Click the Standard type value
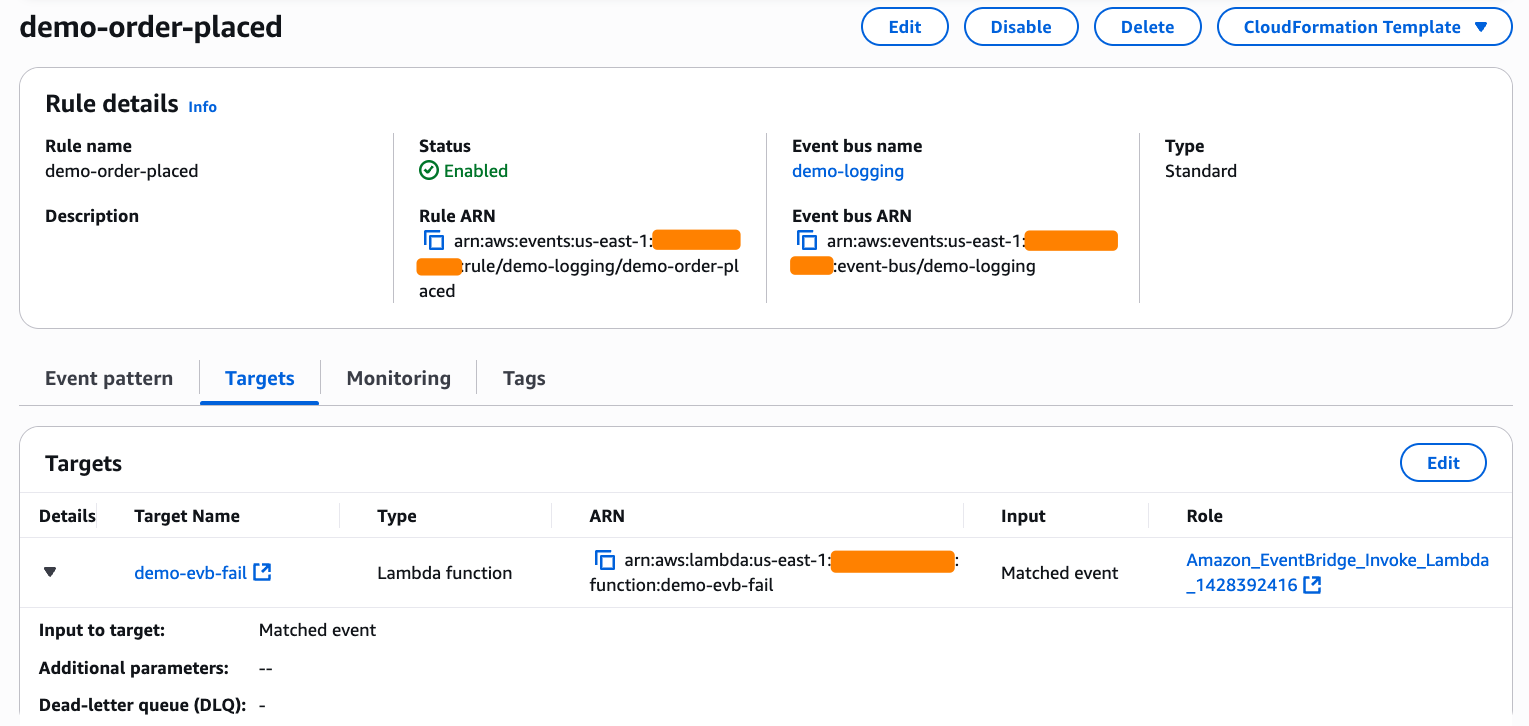 [x=1201, y=171]
